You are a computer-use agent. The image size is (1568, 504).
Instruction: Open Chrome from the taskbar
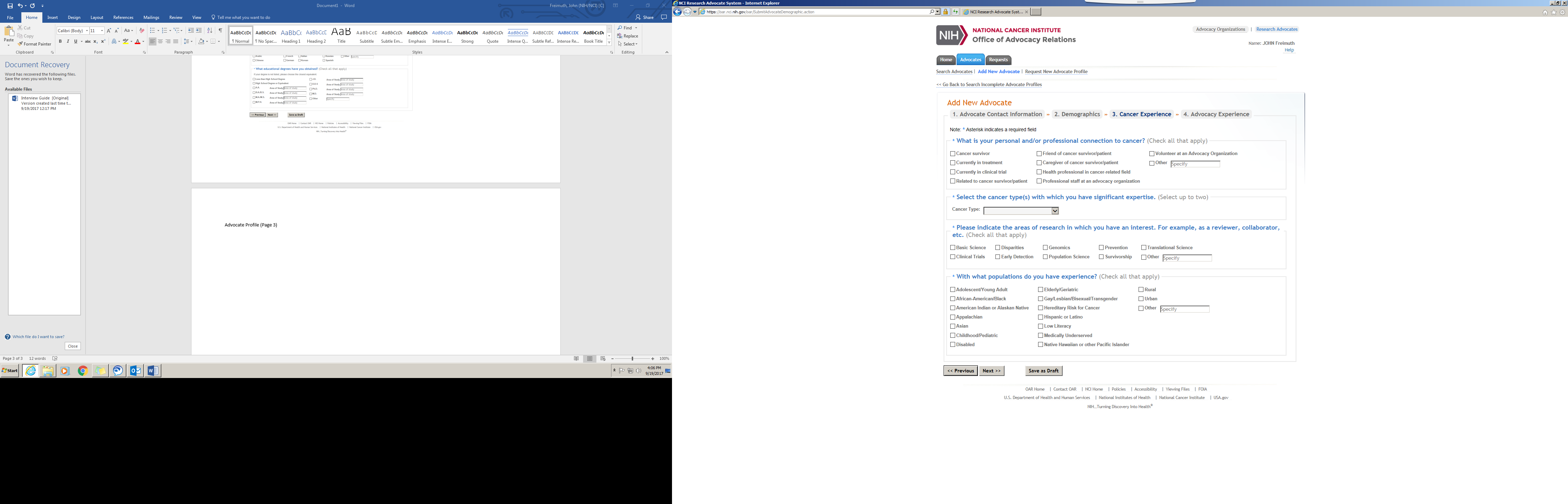pyautogui.click(x=83, y=371)
